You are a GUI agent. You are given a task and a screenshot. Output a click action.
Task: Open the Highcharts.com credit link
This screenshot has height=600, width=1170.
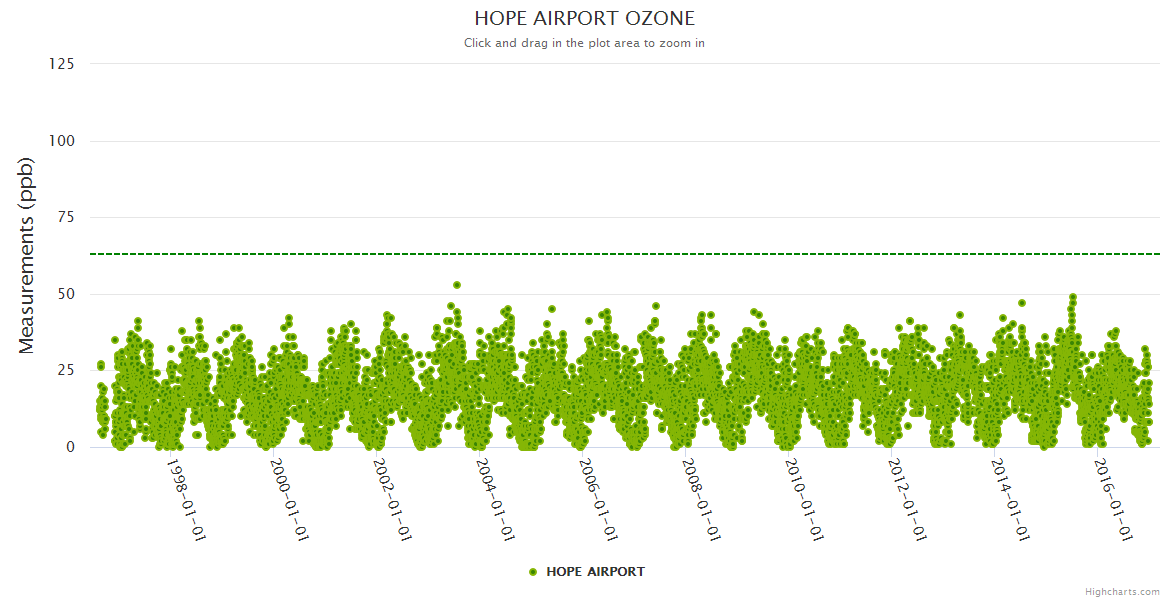pos(1122,591)
